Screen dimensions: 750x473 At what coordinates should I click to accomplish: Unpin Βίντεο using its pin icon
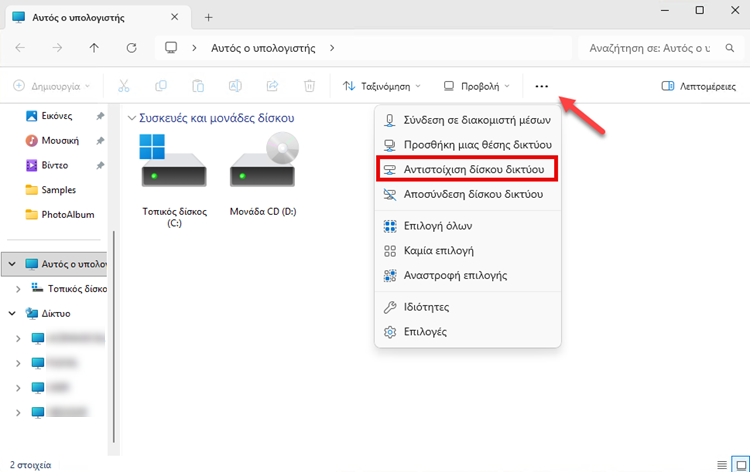(100, 165)
